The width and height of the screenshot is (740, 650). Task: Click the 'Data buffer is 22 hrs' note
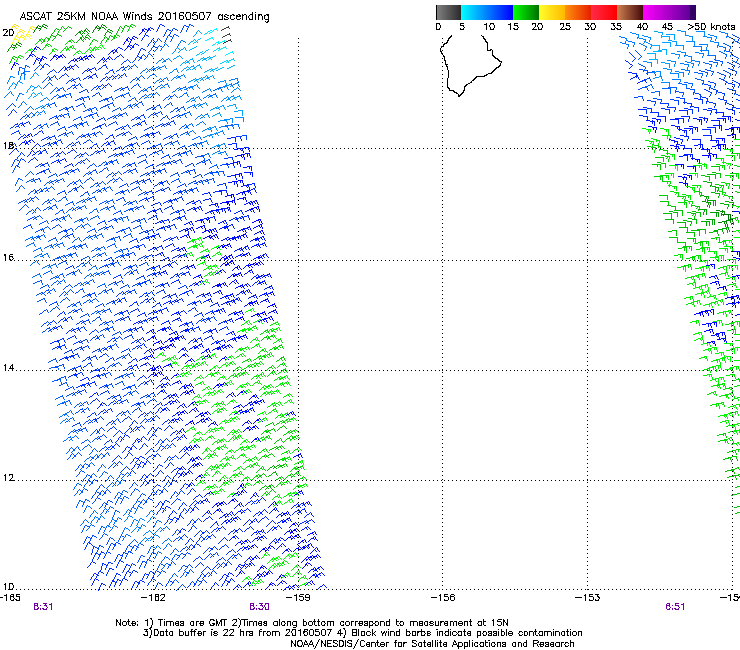click(x=362, y=633)
